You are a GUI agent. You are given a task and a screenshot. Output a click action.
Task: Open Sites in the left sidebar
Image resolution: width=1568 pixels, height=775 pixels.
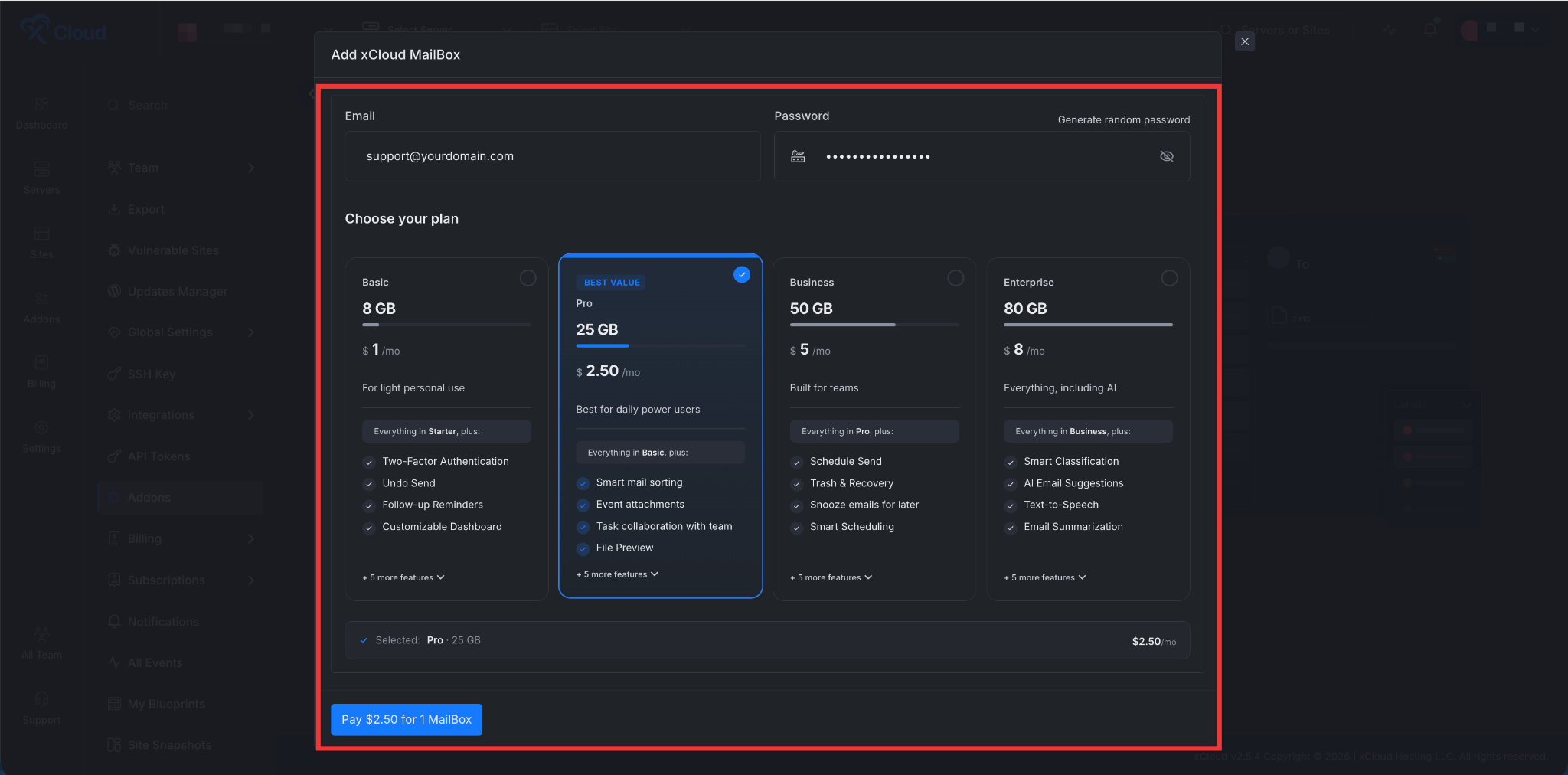tap(41, 243)
